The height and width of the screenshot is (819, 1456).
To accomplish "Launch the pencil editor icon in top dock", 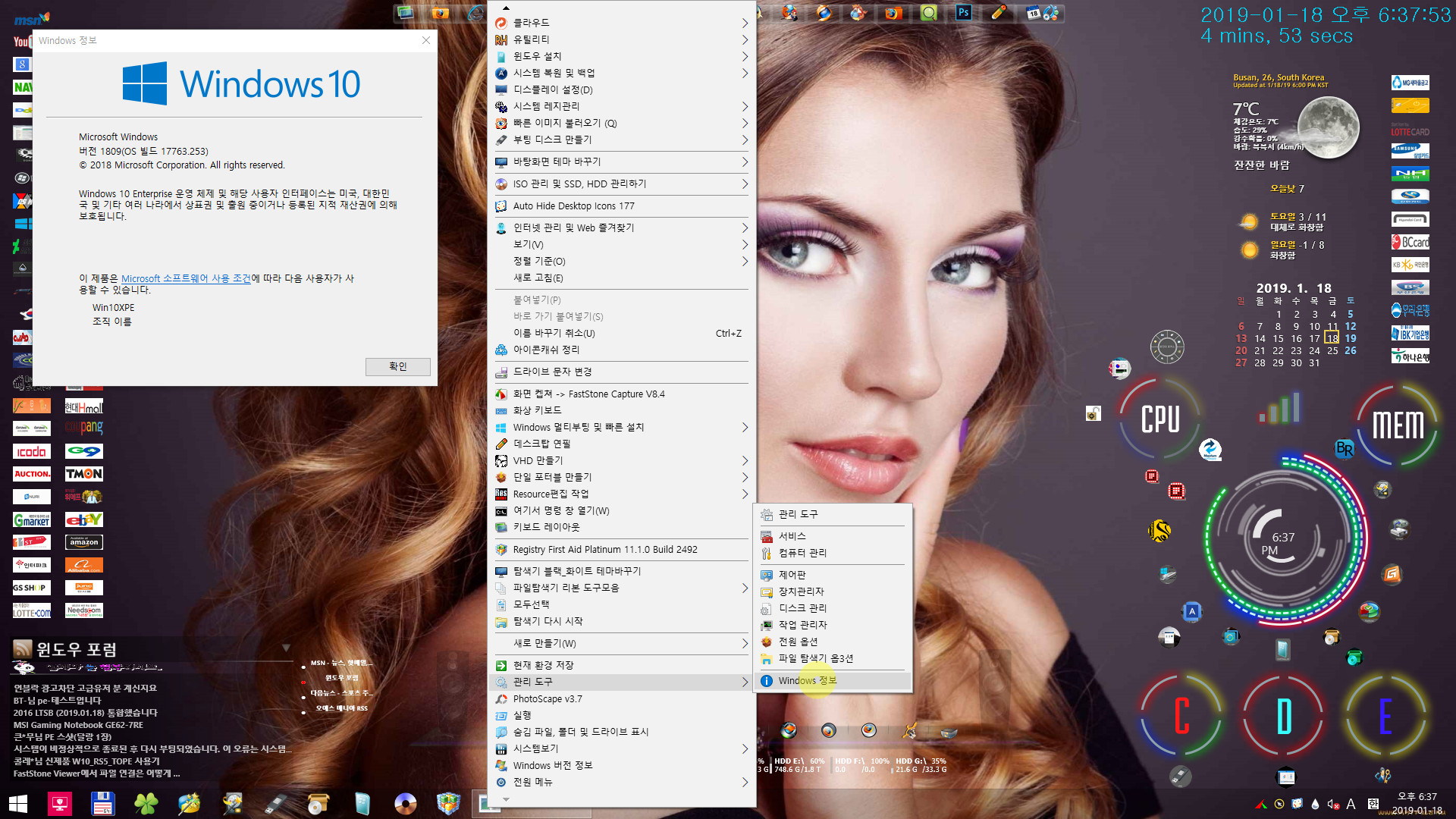I will click(999, 12).
